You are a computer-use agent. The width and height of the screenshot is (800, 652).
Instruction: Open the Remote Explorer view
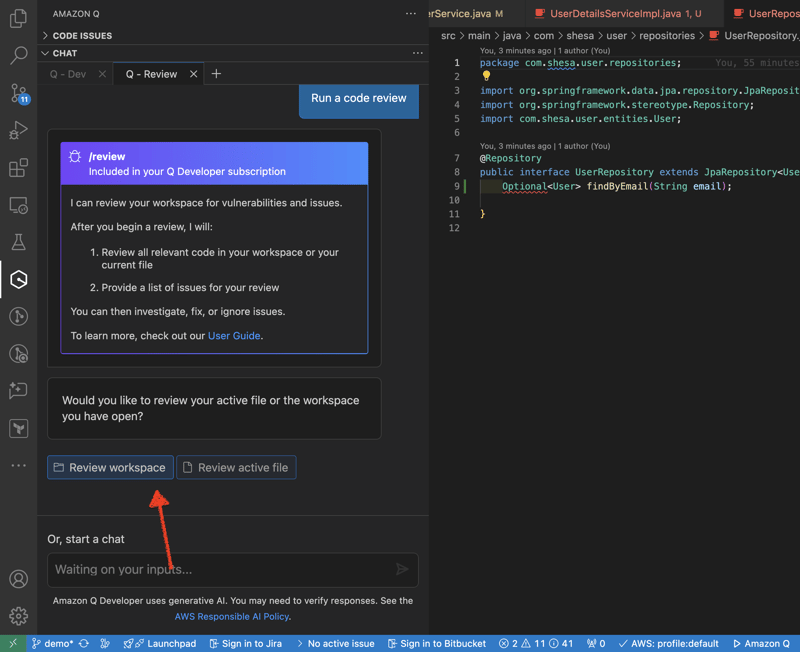[18, 205]
